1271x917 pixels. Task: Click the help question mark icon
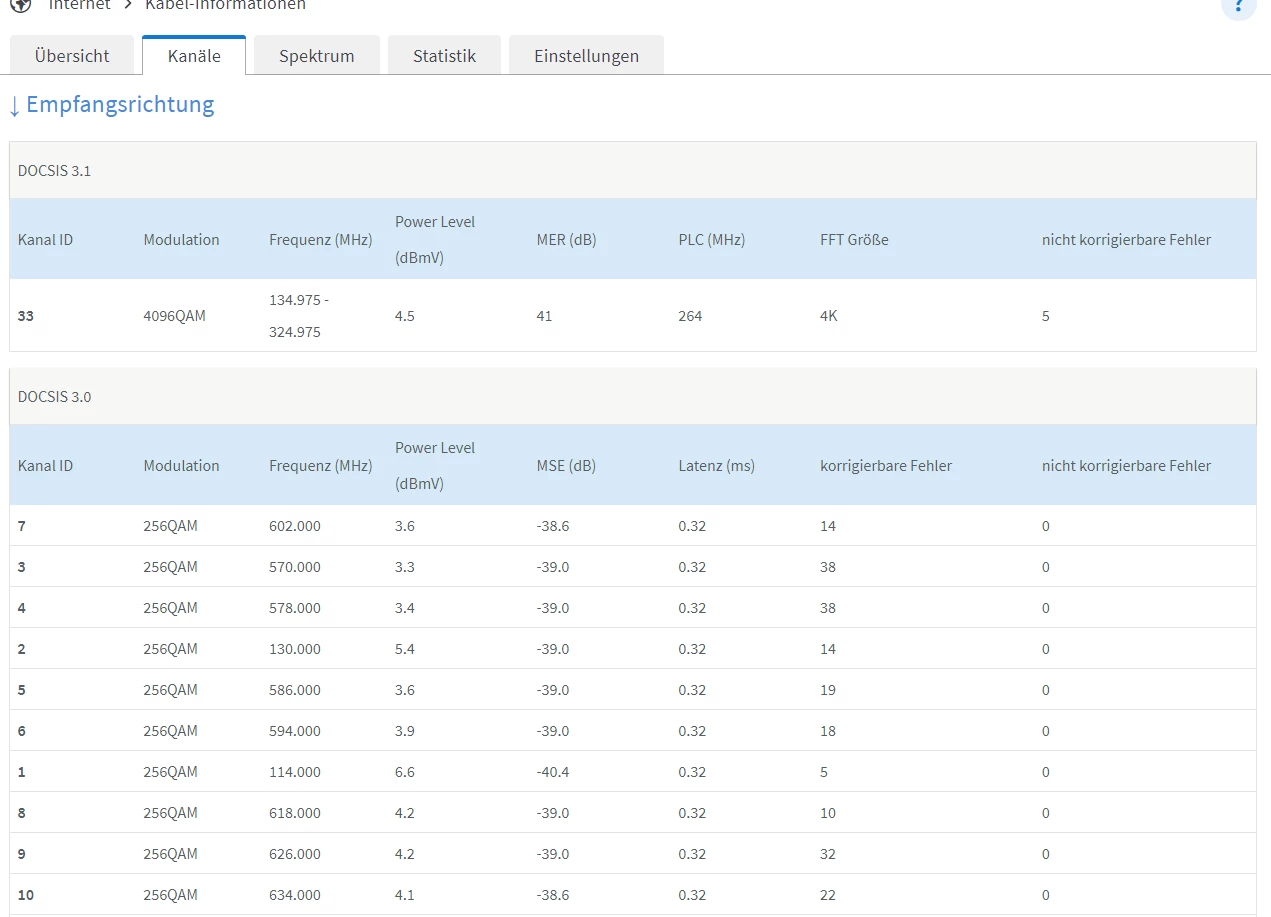(1239, 5)
